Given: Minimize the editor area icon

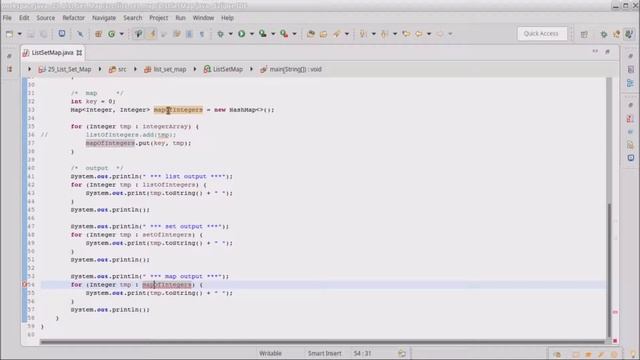Looking at the screenshot, I should pyautogui.click(x=595, y=52).
